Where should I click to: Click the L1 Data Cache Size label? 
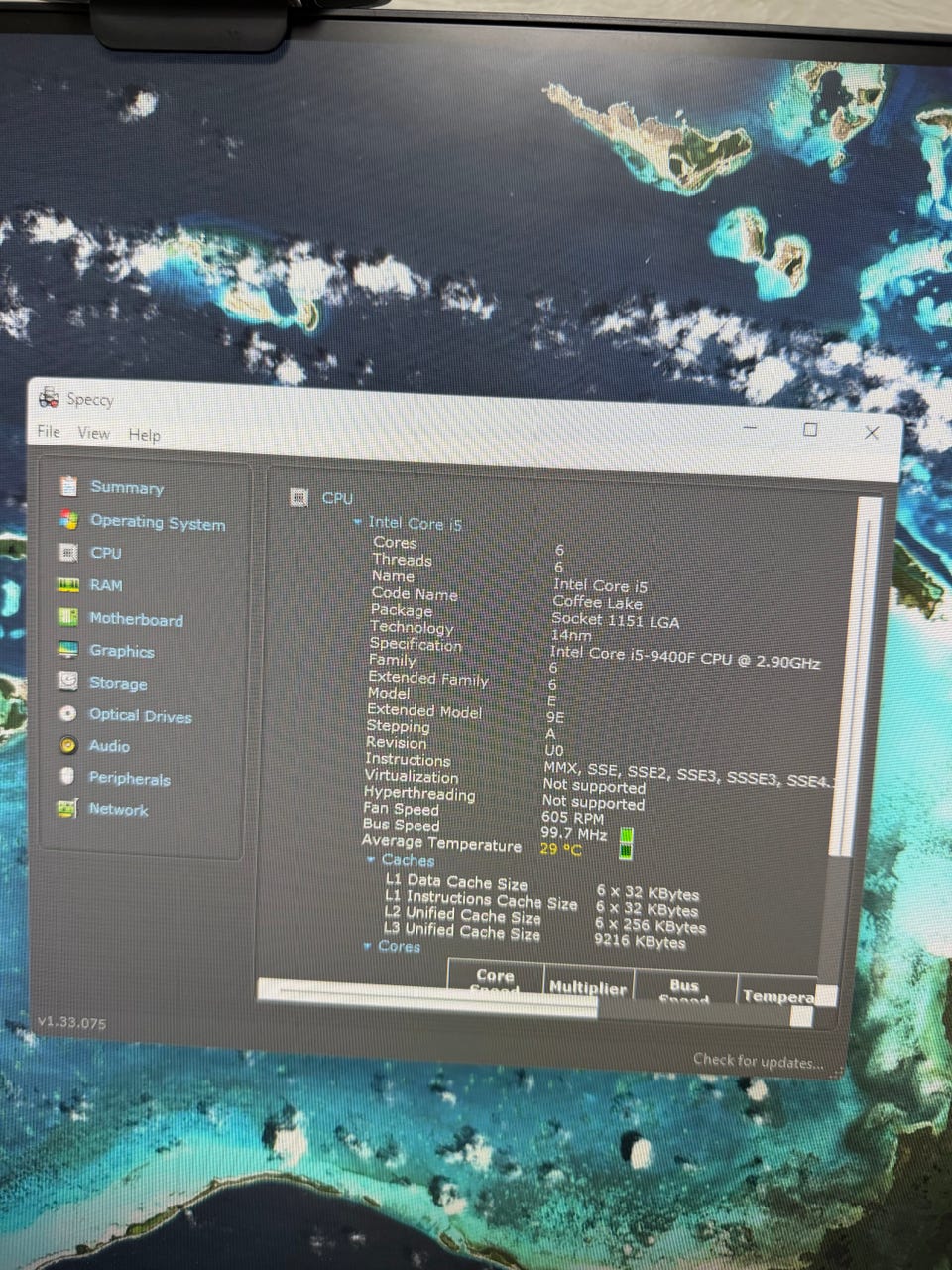click(x=456, y=881)
